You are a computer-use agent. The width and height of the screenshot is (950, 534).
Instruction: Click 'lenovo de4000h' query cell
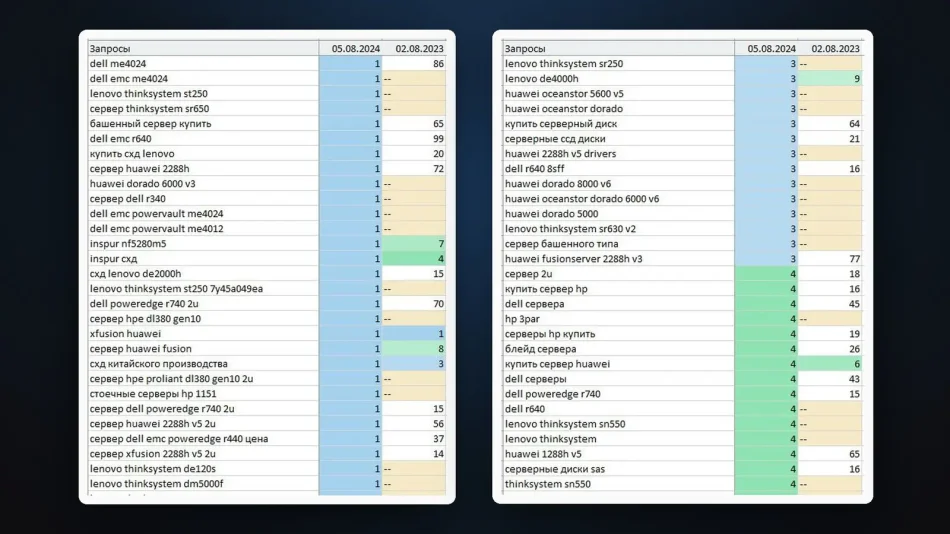coord(619,79)
